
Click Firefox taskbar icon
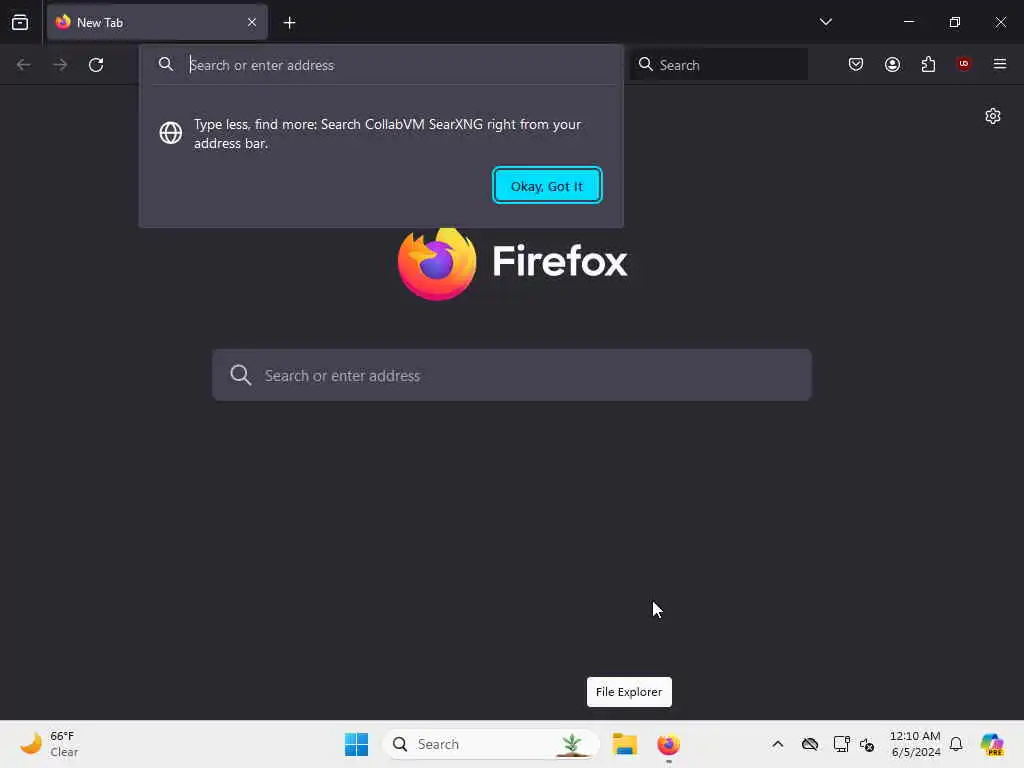click(x=668, y=744)
